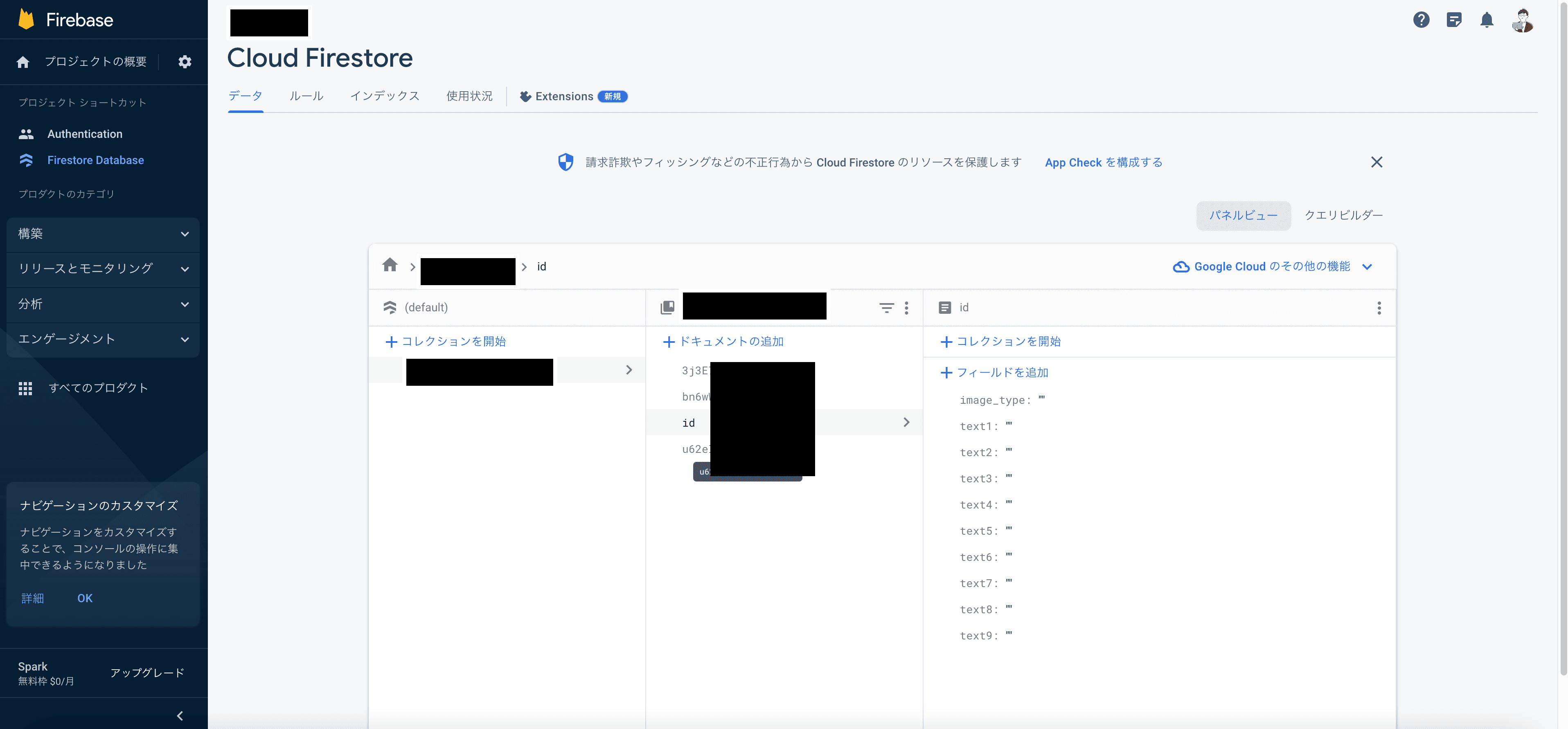Click chevron on the collection row
Image resolution: width=1568 pixels, height=729 pixels.
[x=629, y=370]
